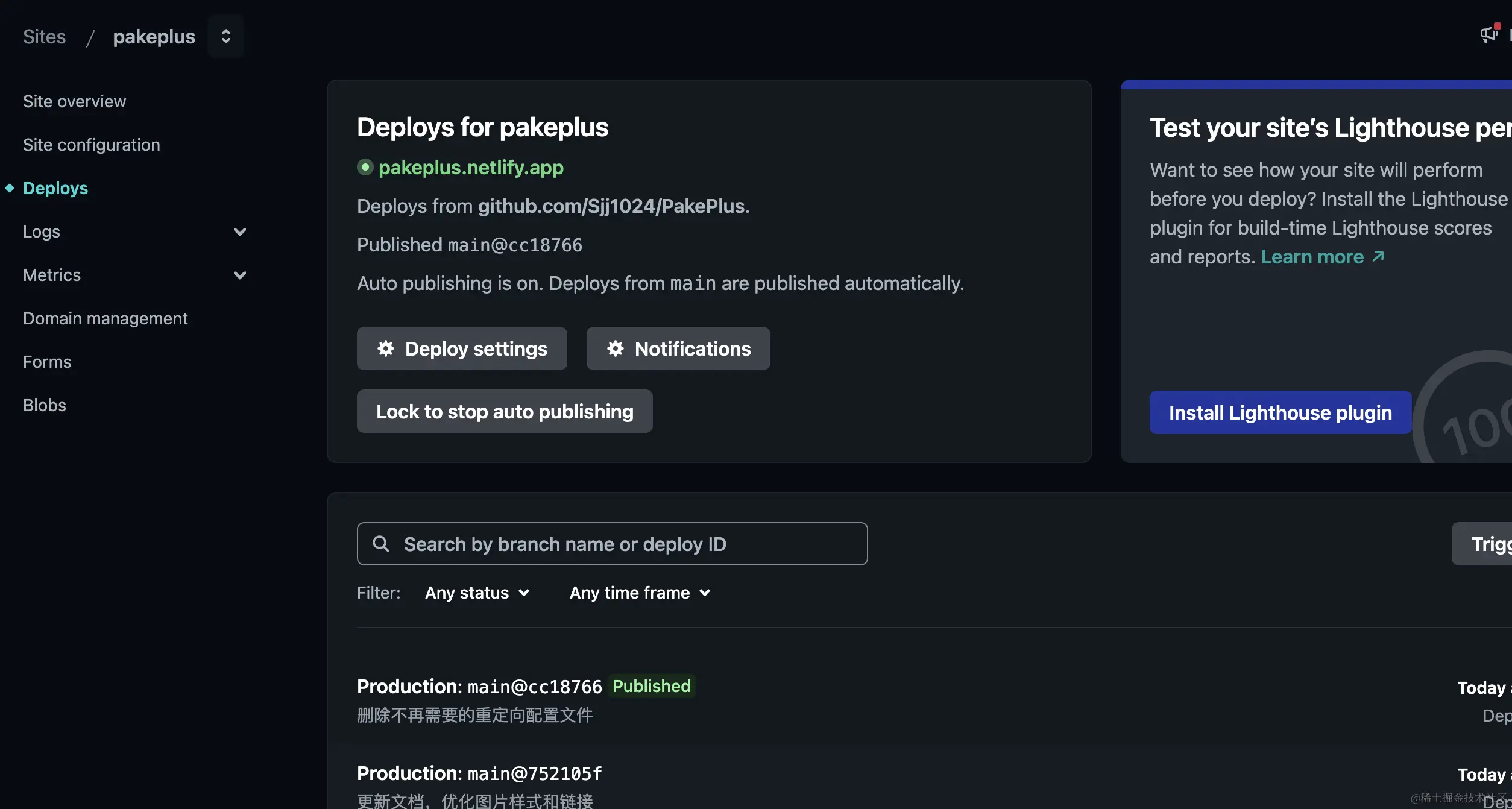Click the green status dot beside pakeplus.netlify.app
The height and width of the screenshot is (809, 1512).
point(365,167)
